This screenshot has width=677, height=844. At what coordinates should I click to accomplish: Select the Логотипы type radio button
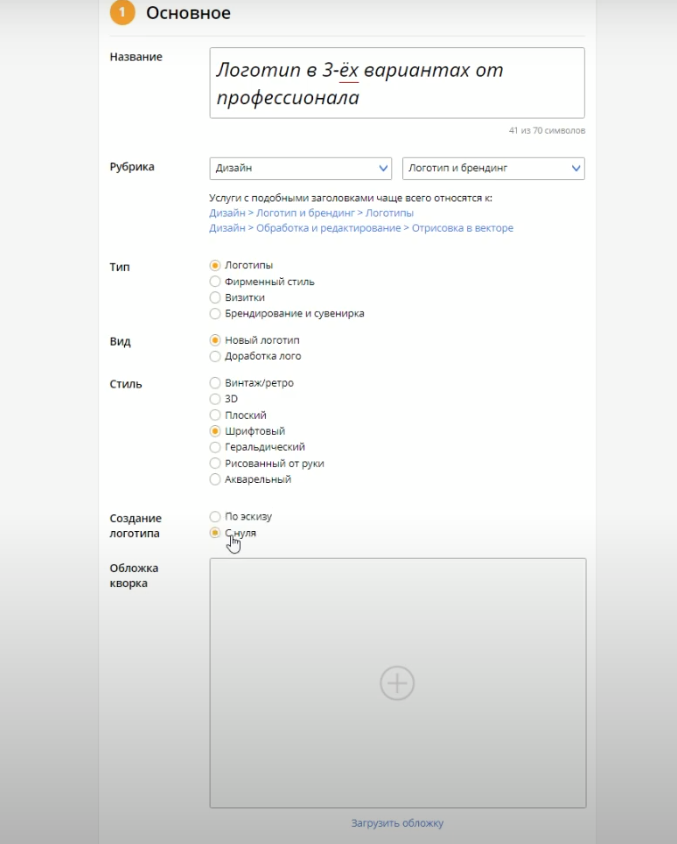click(x=215, y=266)
